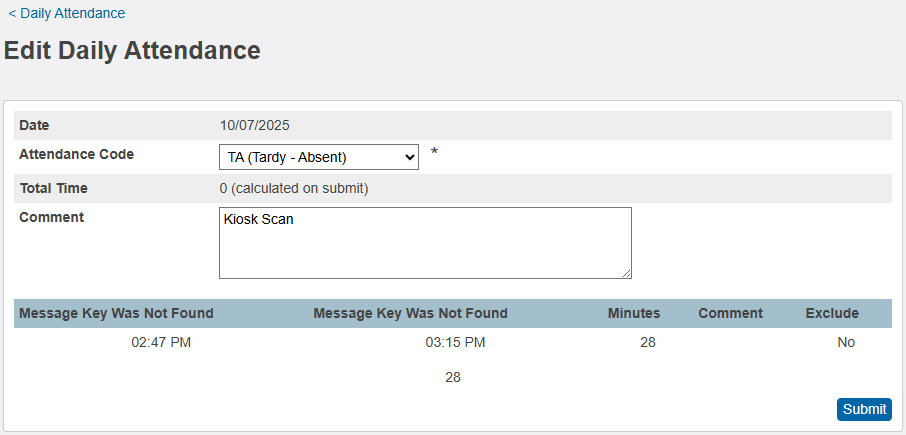The width and height of the screenshot is (906, 435).
Task: Select the date value 10/07/2025
Action: pos(255,126)
